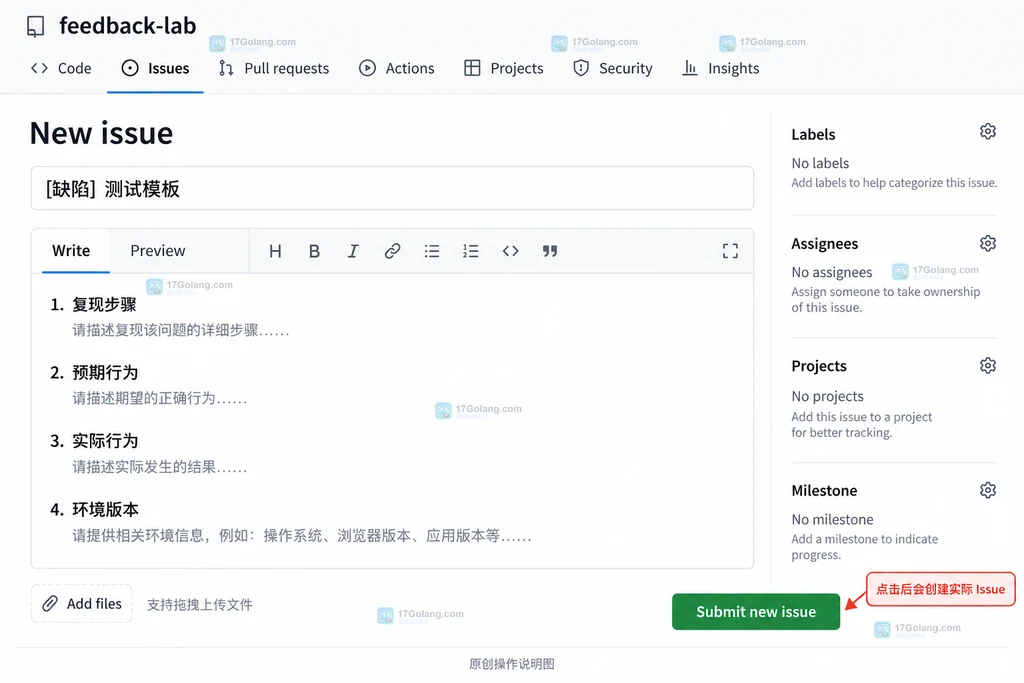Viewport: 1024px width, 683px height.
Task: Click the '预期行为' heading in the body
Action: [105, 373]
